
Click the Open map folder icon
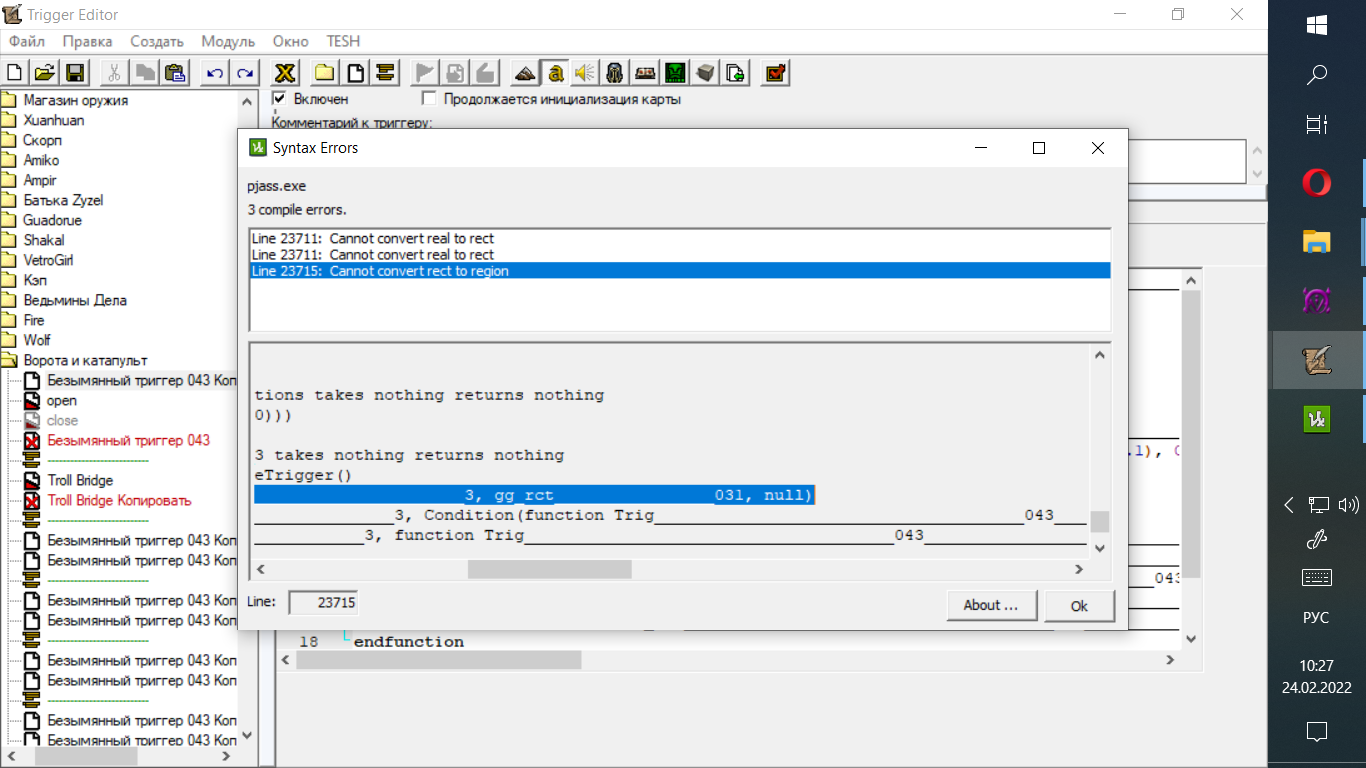[44, 72]
